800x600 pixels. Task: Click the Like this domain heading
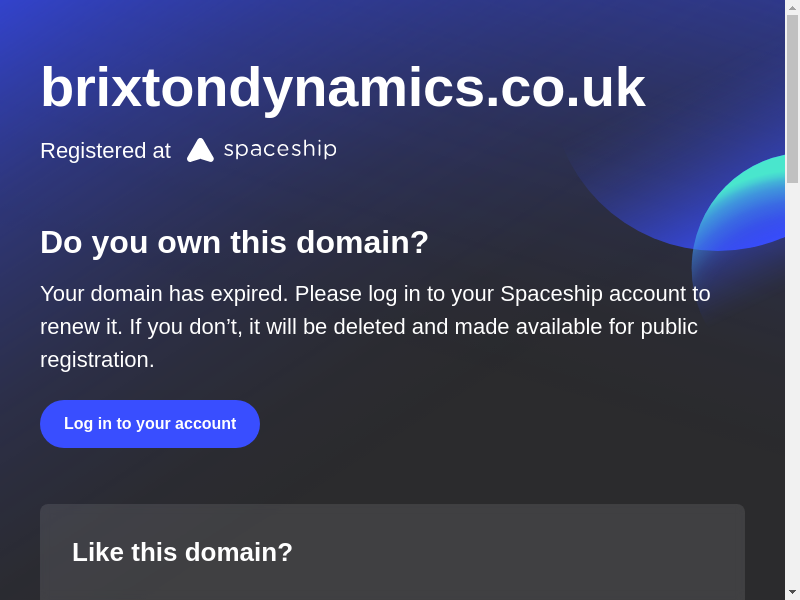click(182, 552)
